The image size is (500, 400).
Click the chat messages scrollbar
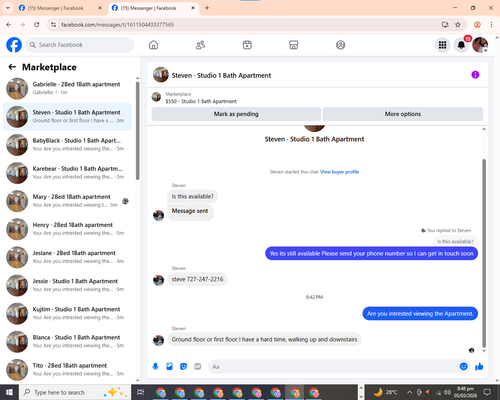(484, 253)
